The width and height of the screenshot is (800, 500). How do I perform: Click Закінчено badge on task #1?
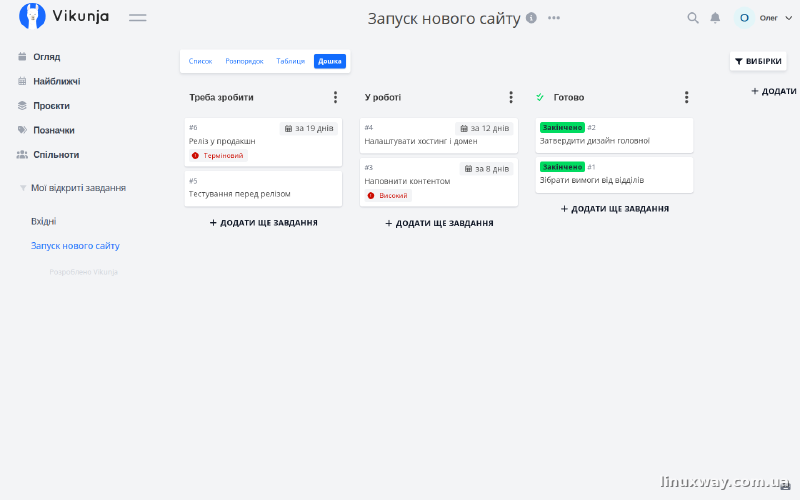pyautogui.click(x=562, y=167)
